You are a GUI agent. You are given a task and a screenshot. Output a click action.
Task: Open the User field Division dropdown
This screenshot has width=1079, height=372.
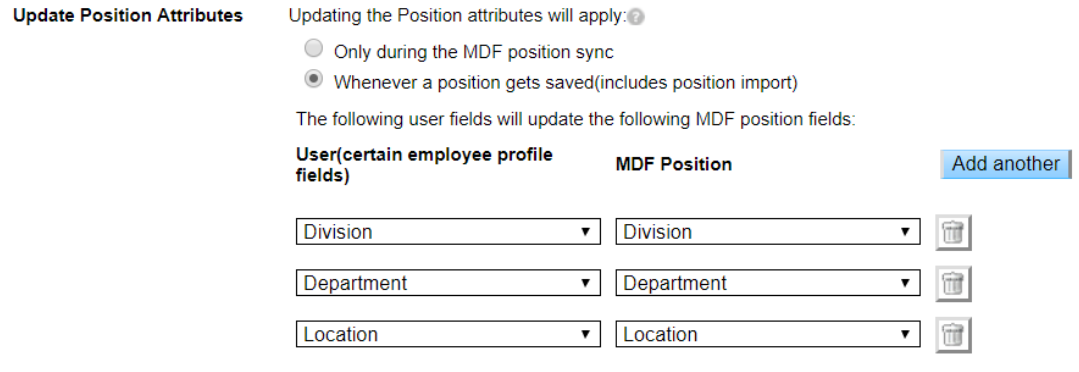click(x=448, y=232)
